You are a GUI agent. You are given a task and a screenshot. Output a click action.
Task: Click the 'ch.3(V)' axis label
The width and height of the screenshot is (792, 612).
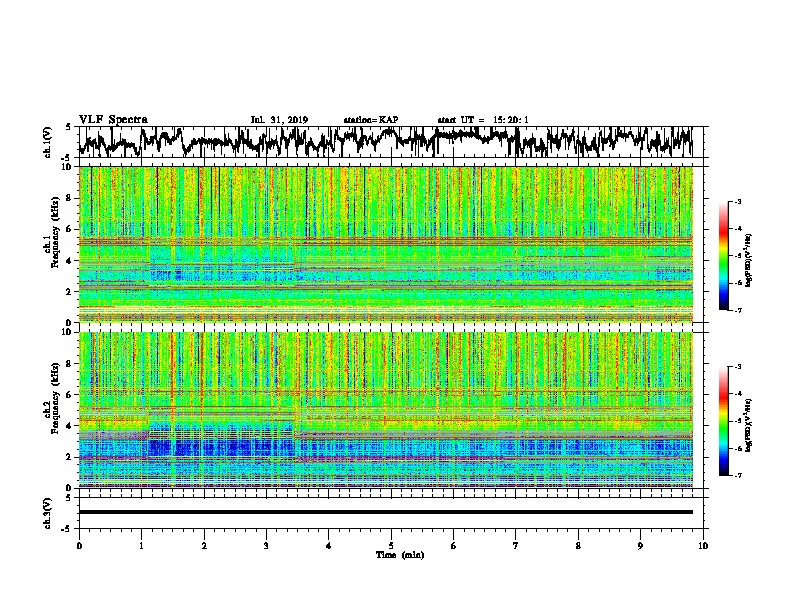(47, 513)
